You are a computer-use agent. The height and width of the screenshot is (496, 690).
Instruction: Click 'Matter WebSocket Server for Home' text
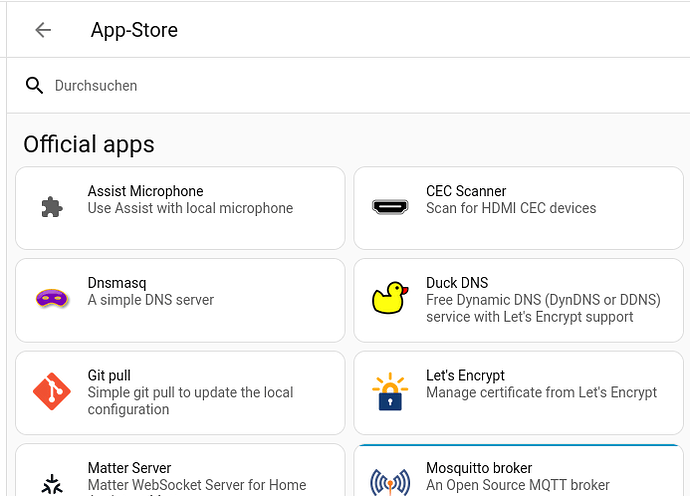197,485
